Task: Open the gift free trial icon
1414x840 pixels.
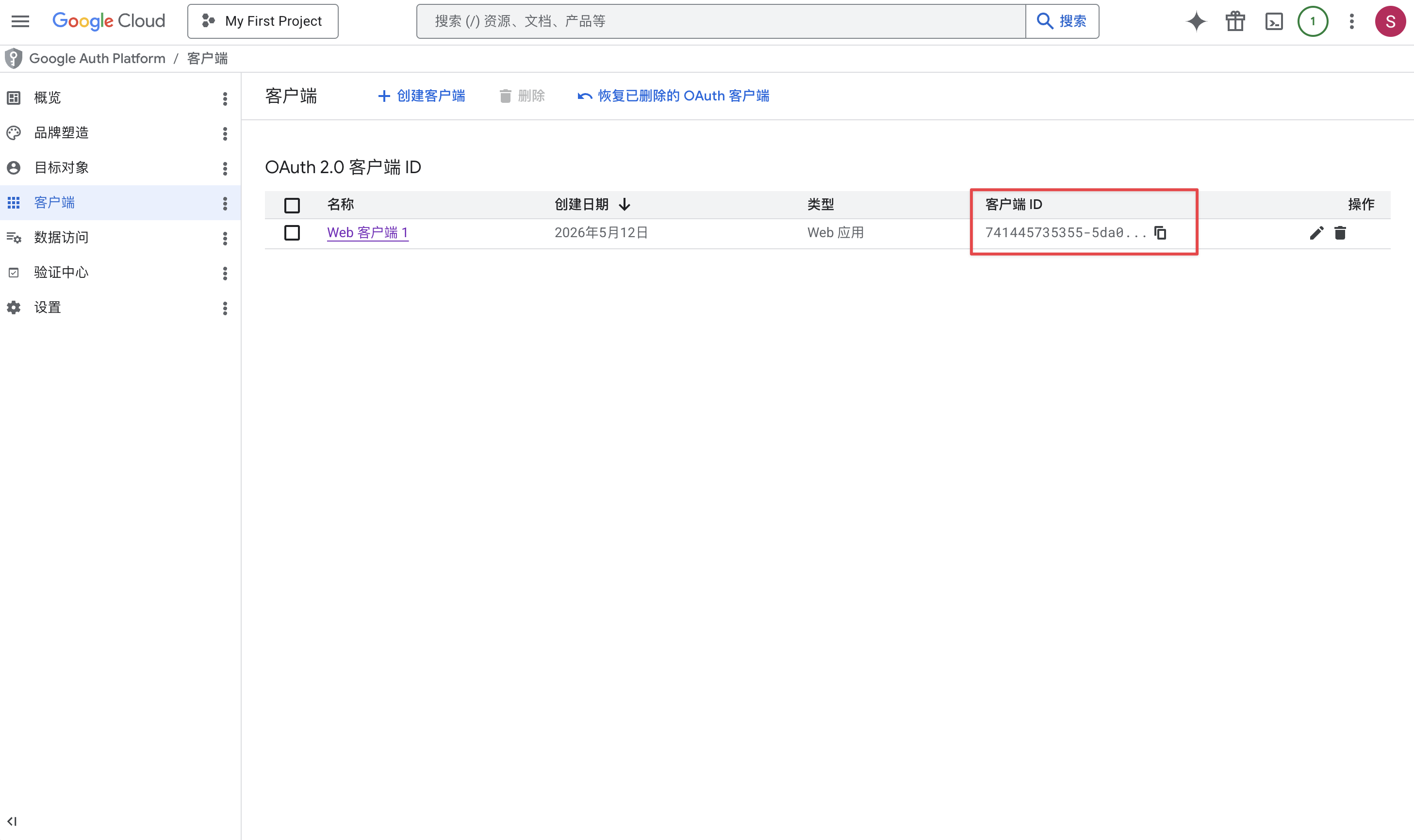Action: pos(1235,21)
